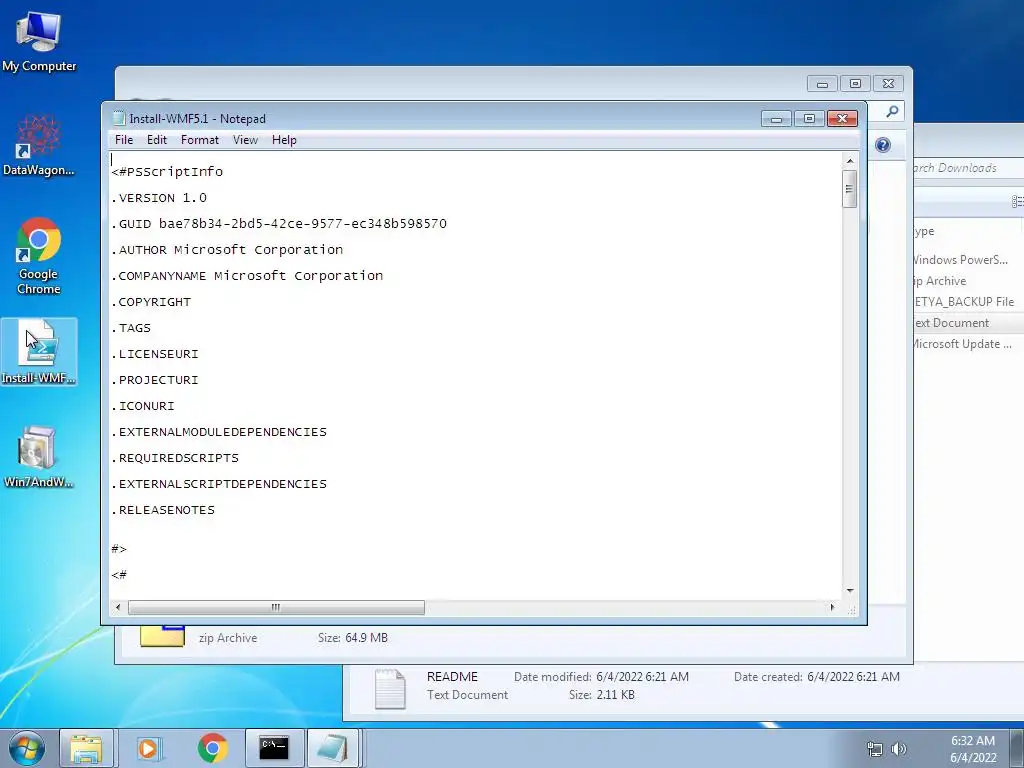The image size is (1024, 768).
Task: Place cursor on the .GUID line
Action: [x=279, y=224]
